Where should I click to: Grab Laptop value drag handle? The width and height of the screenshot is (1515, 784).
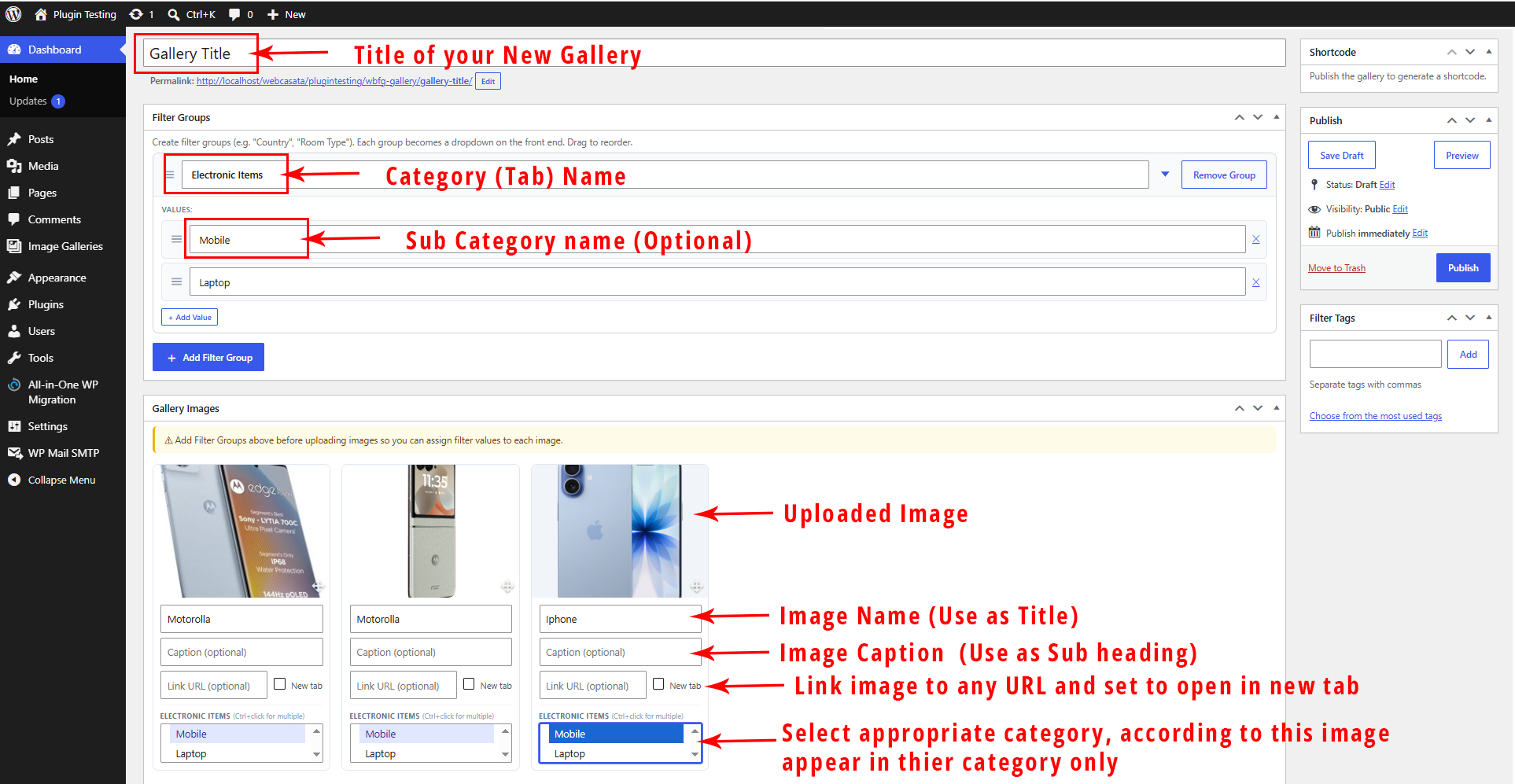click(176, 282)
